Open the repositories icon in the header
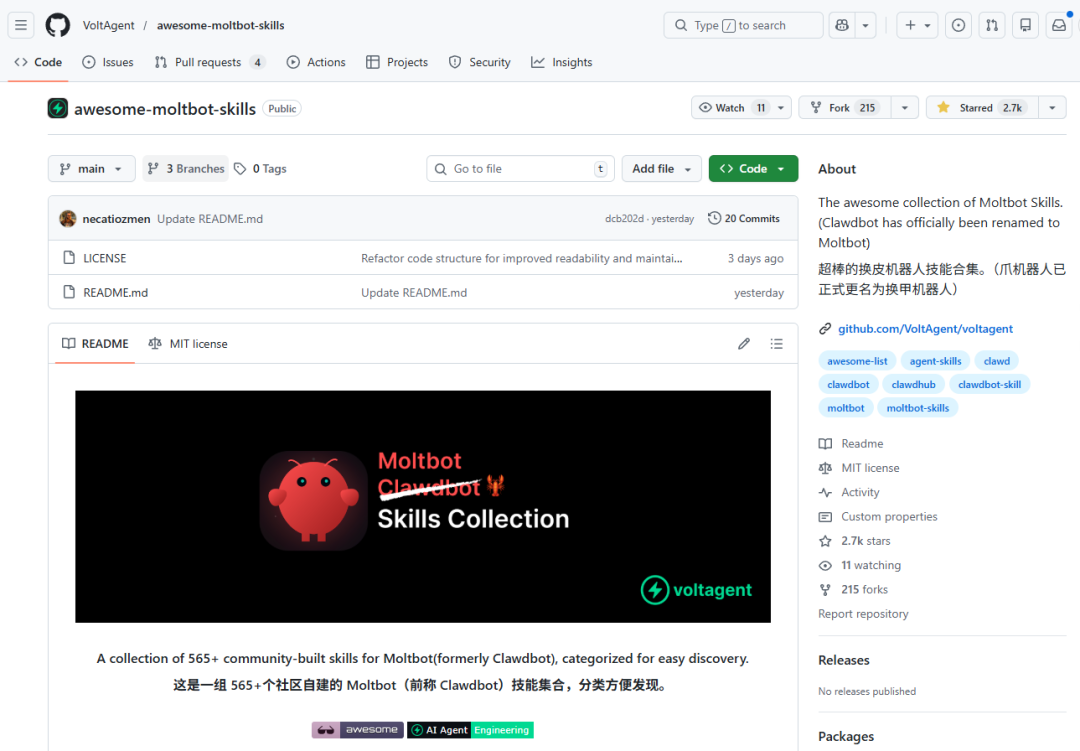The width and height of the screenshot is (1080, 751). [x=1026, y=25]
